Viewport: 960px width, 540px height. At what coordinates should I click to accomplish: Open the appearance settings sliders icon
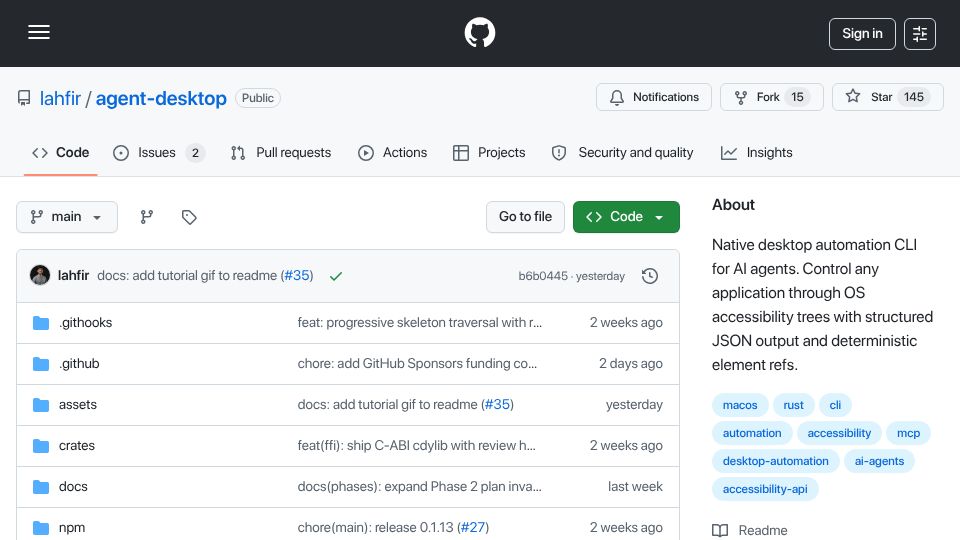(x=920, y=34)
